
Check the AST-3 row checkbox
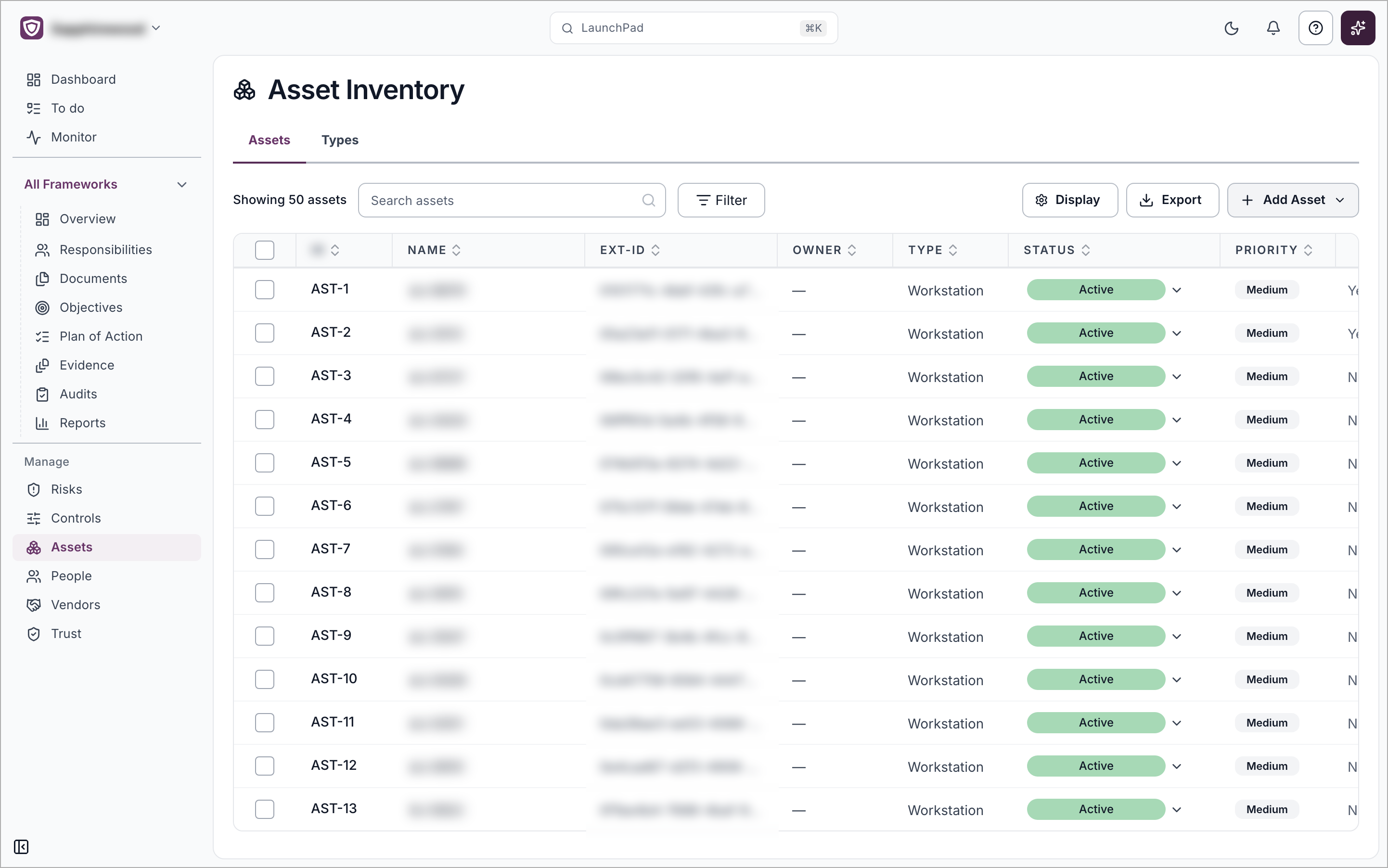pos(264,376)
